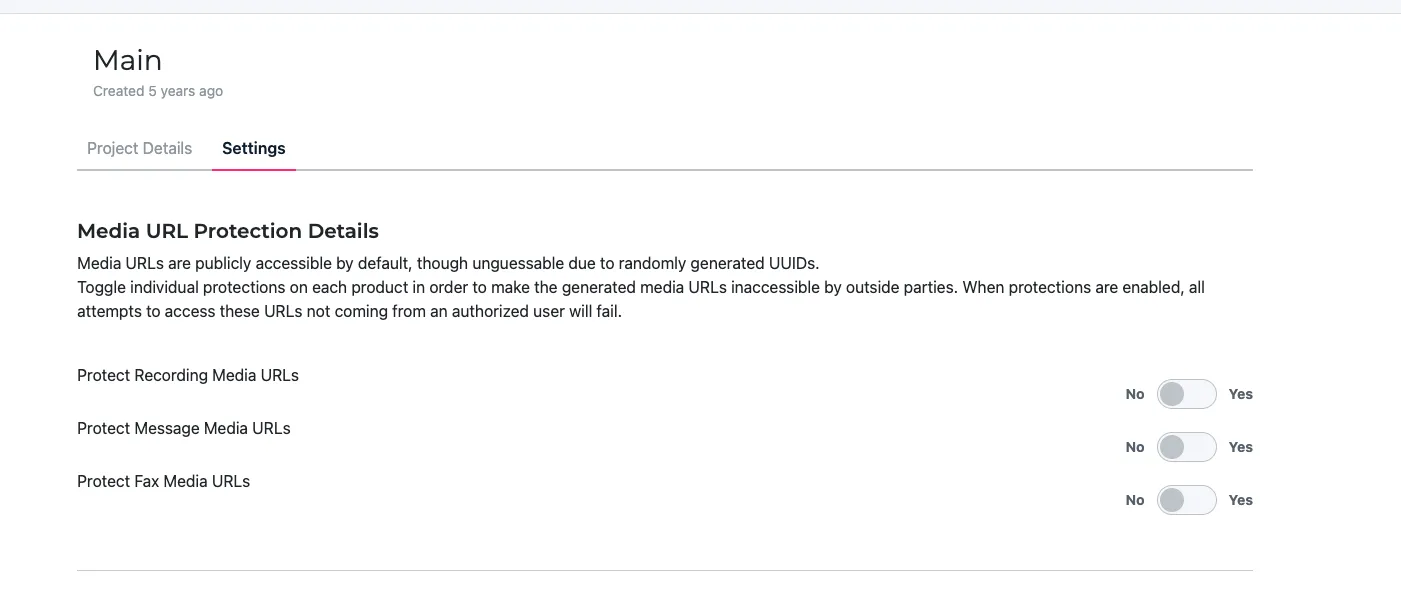This screenshot has height=591, width=1401.
Task: Click "No" beside the Recording Media toggle
Action: click(x=1134, y=394)
